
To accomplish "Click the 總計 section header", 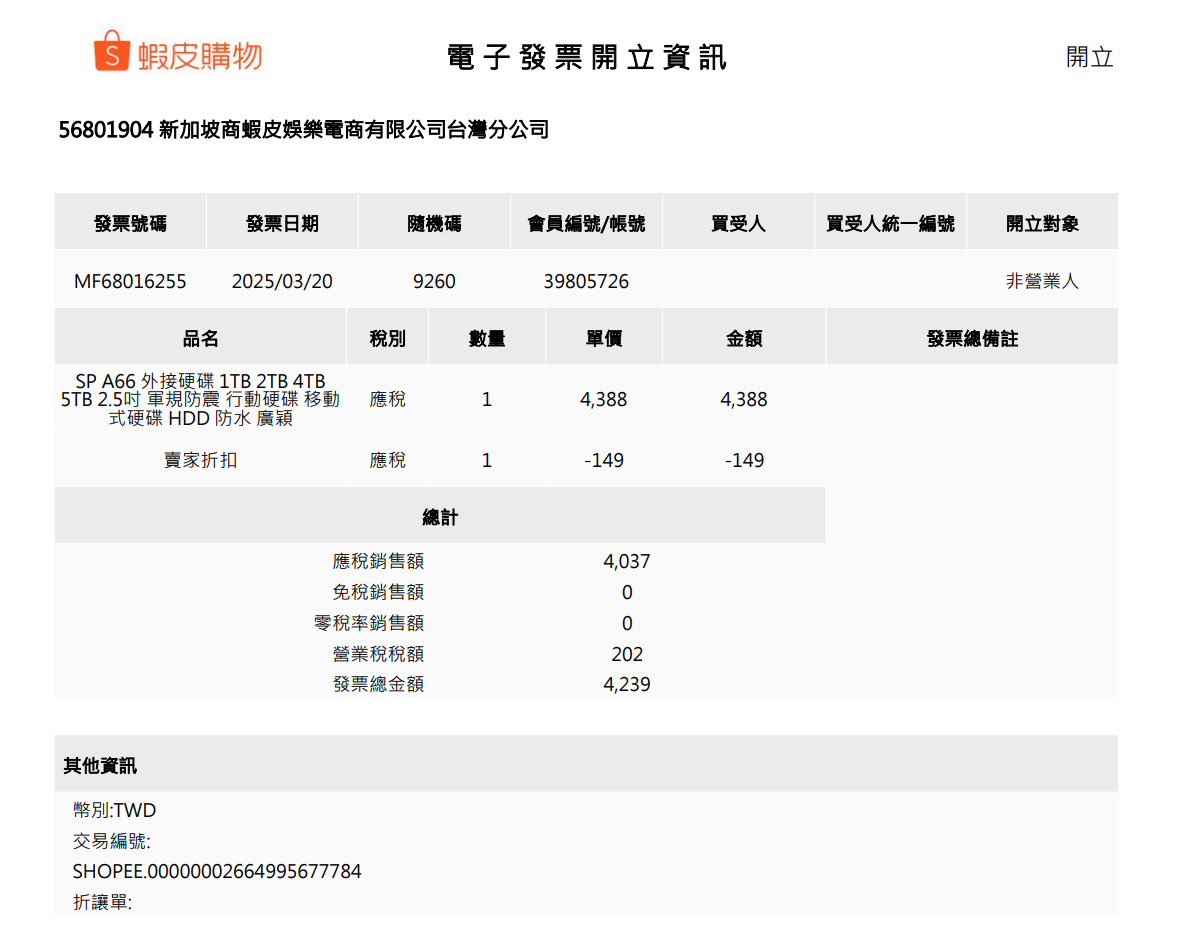I will click(x=440, y=517).
